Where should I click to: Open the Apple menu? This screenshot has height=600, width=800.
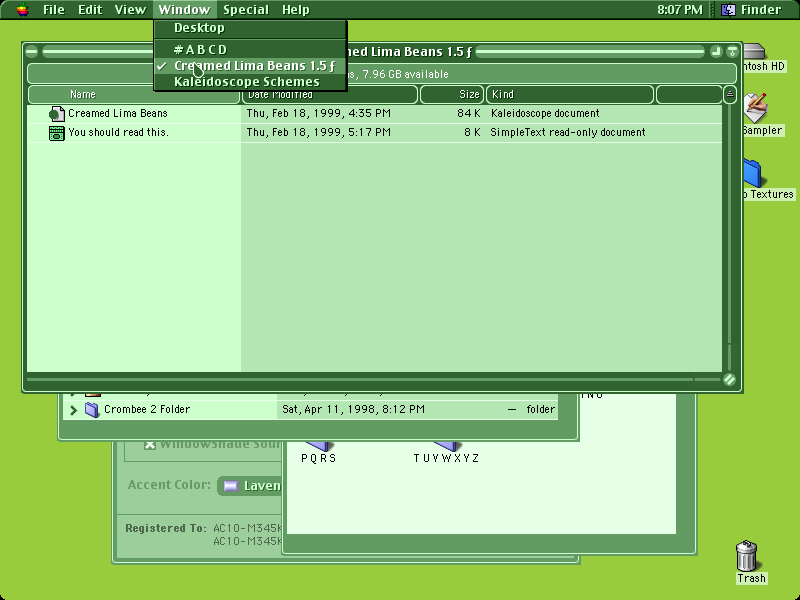coord(22,10)
